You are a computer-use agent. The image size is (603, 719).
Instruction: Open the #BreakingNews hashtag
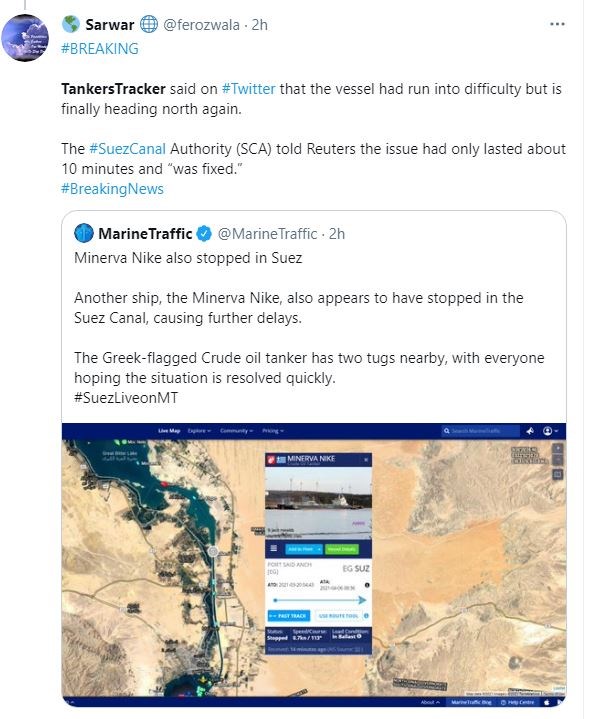click(112, 188)
